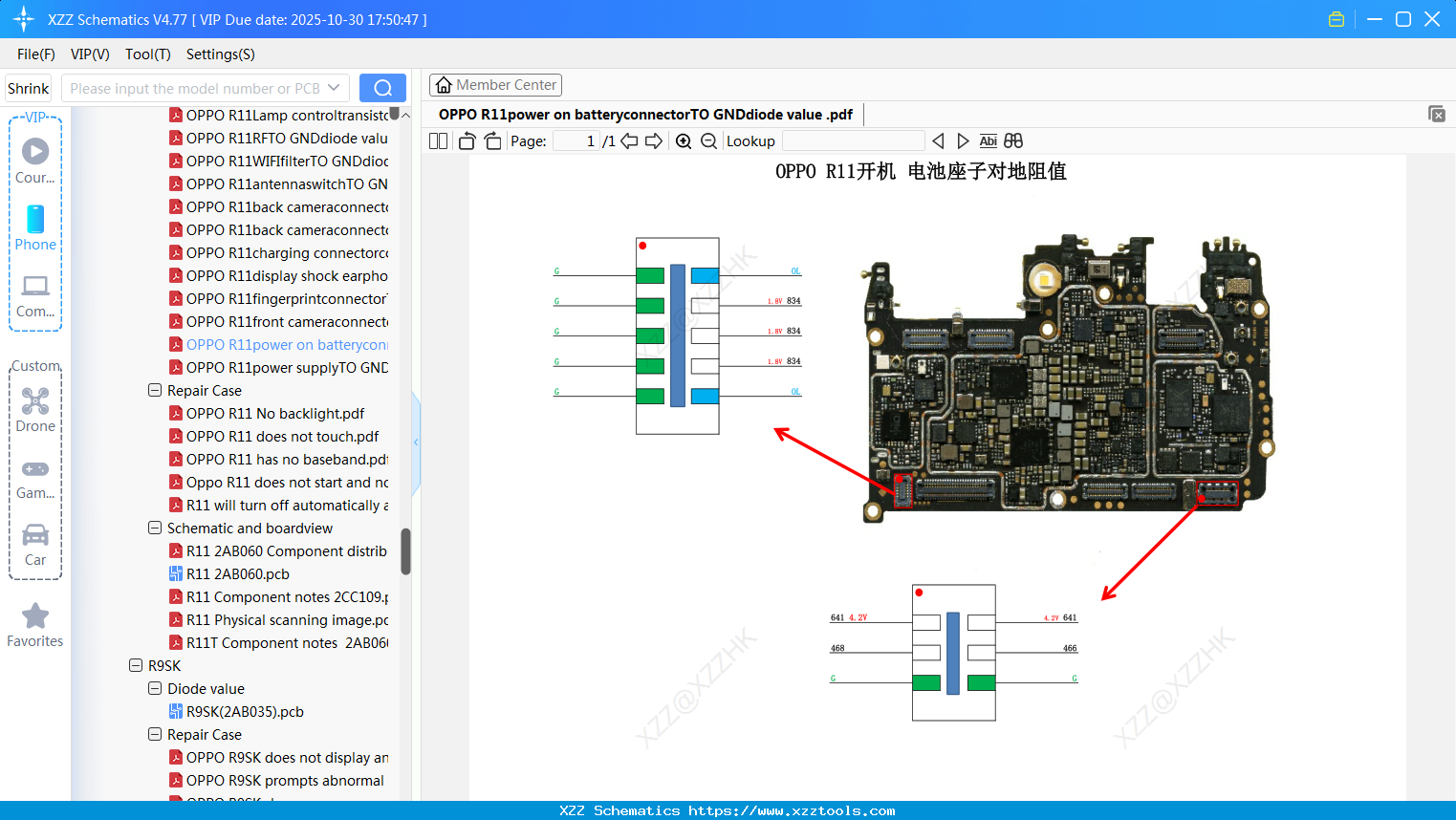Switch to the OPPO R11 battery connector PDF tab
This screenshot has width=1456, height=820.
click(x=641, y=114)
